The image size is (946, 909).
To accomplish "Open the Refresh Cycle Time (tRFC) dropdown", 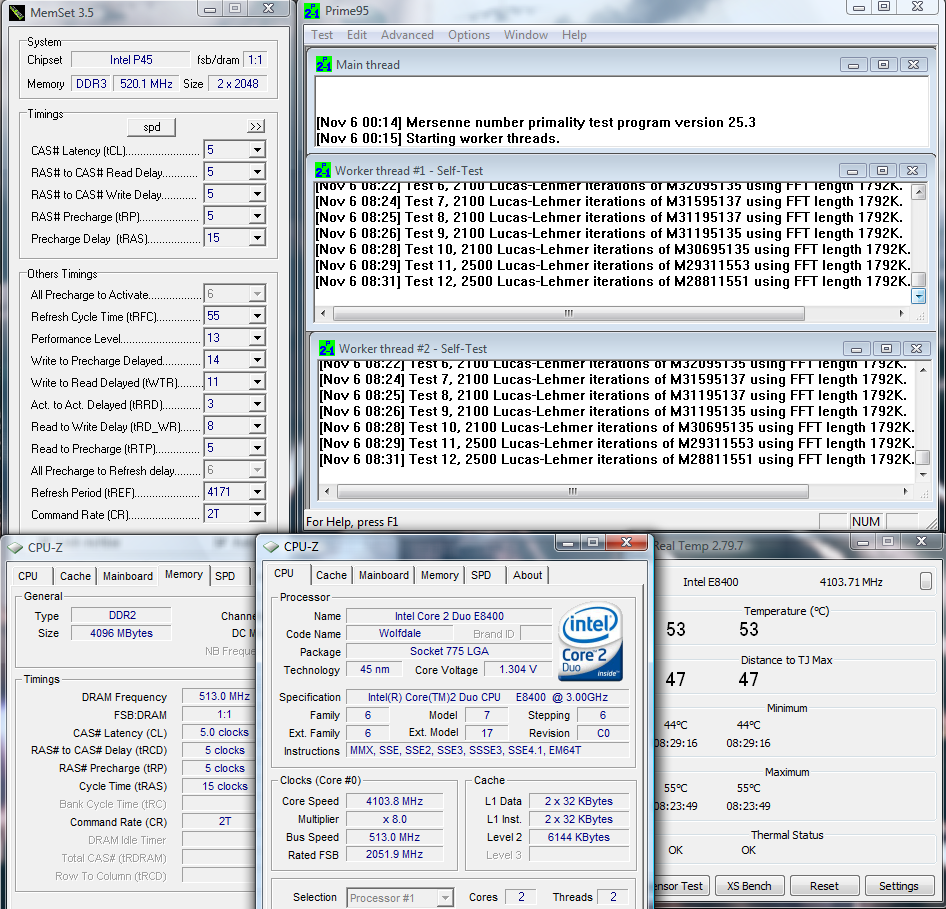I will (257, 317).
